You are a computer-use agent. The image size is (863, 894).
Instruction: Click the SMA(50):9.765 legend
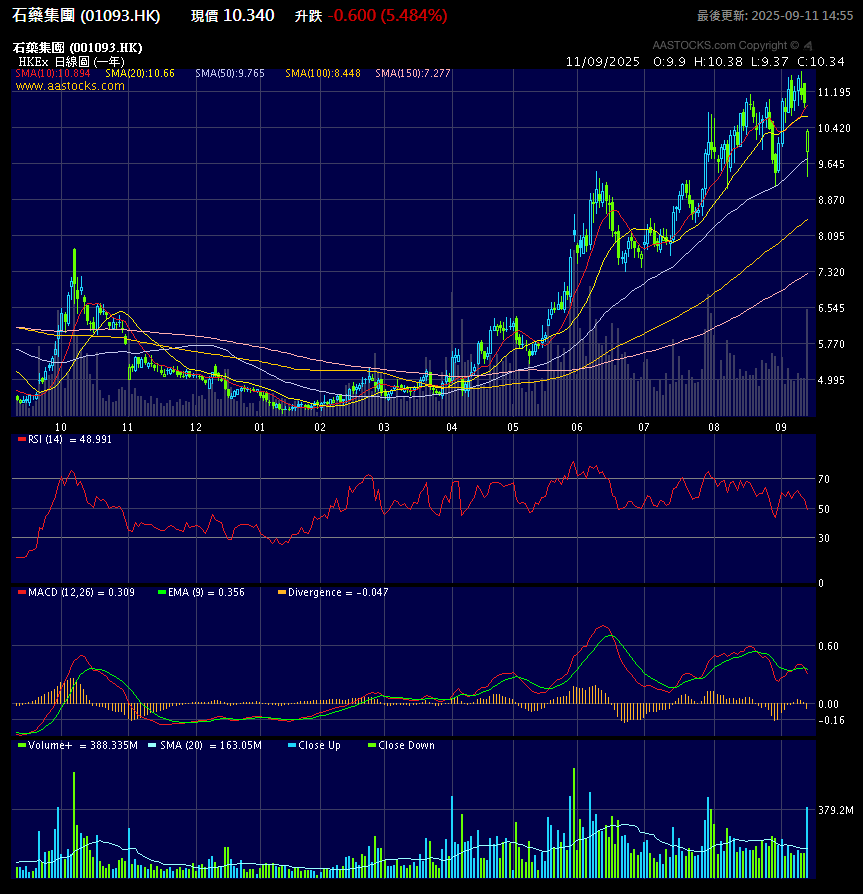230,73
